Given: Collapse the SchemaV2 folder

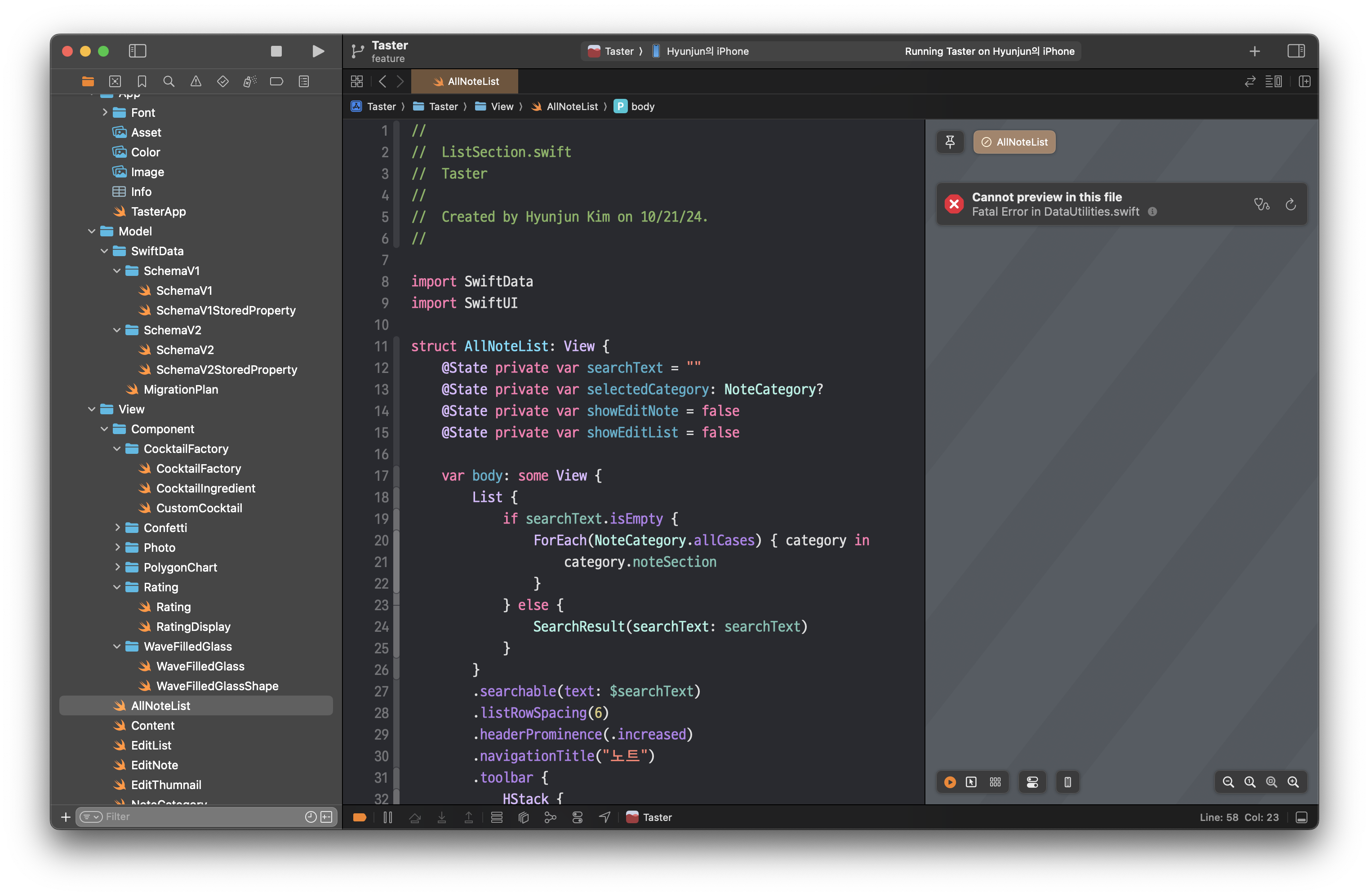Looking at the screenshot, I should tap(117, 330).
